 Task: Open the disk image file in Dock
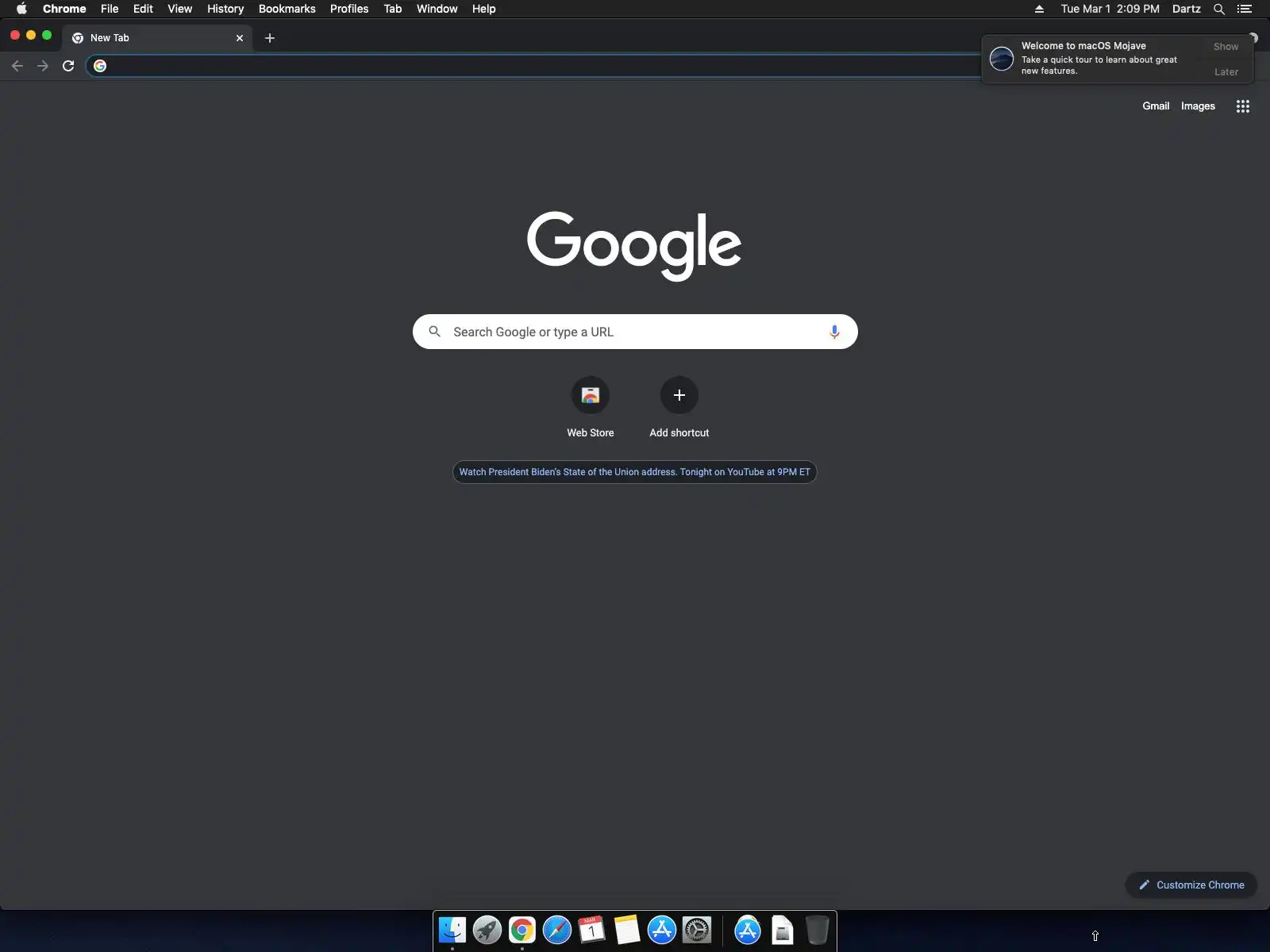point(783,930)
